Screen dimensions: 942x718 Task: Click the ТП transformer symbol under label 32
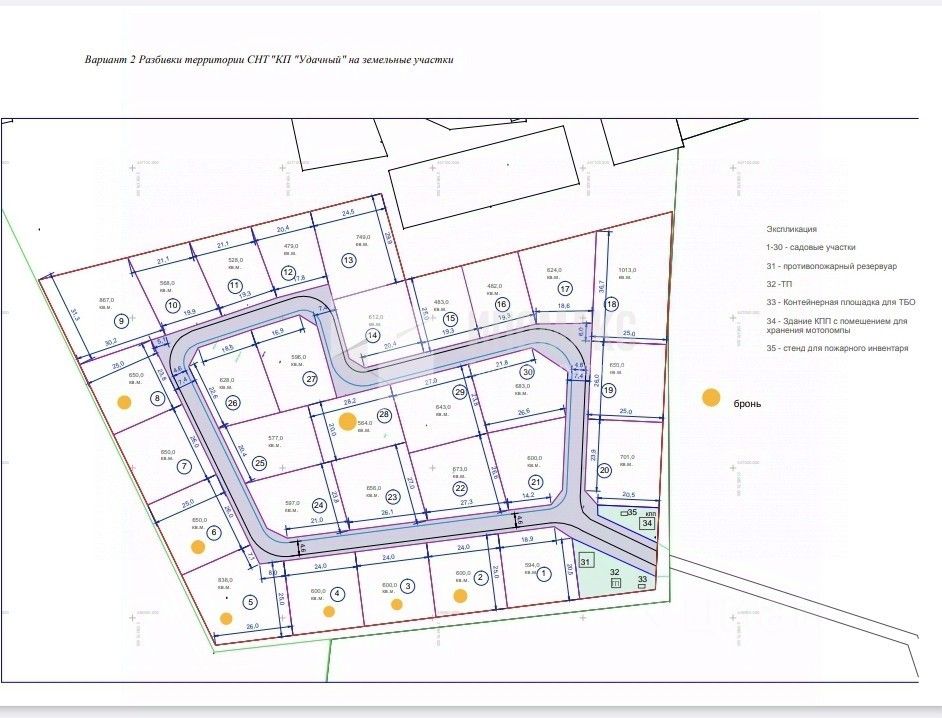[x=615, y=583]
